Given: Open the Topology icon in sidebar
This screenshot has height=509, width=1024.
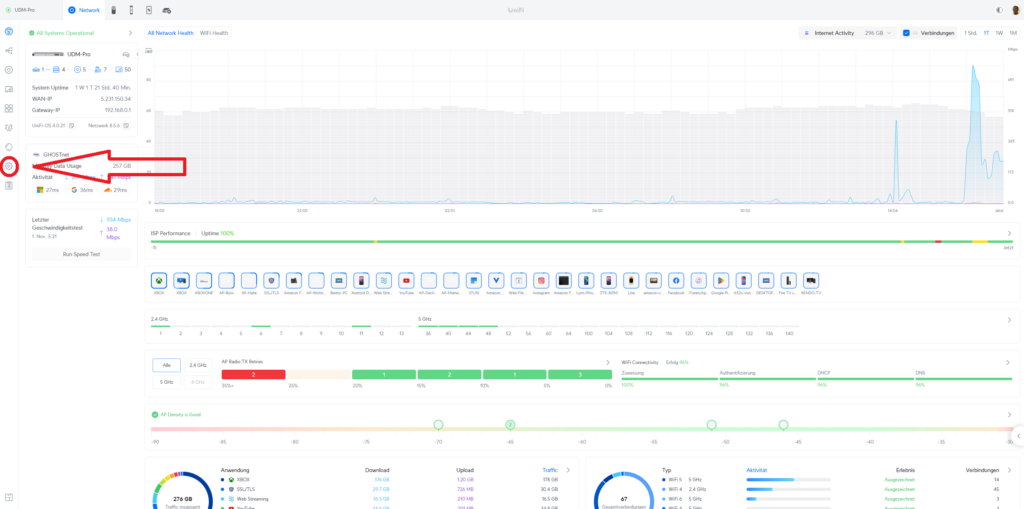Looking at the screenshot, I should click(9, 51).
